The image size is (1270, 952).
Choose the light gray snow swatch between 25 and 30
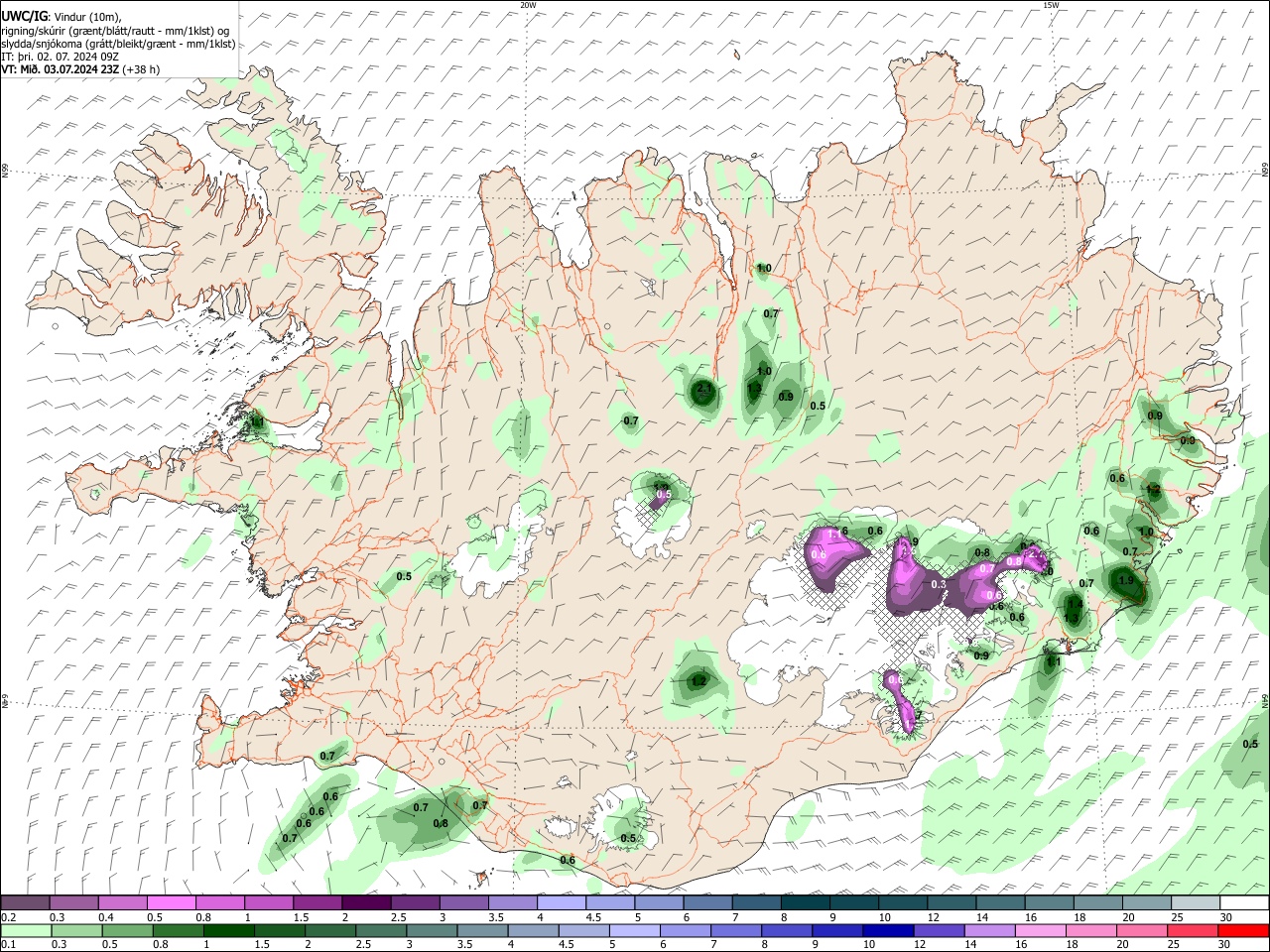pyautogui.click(x=1196, y=903)
